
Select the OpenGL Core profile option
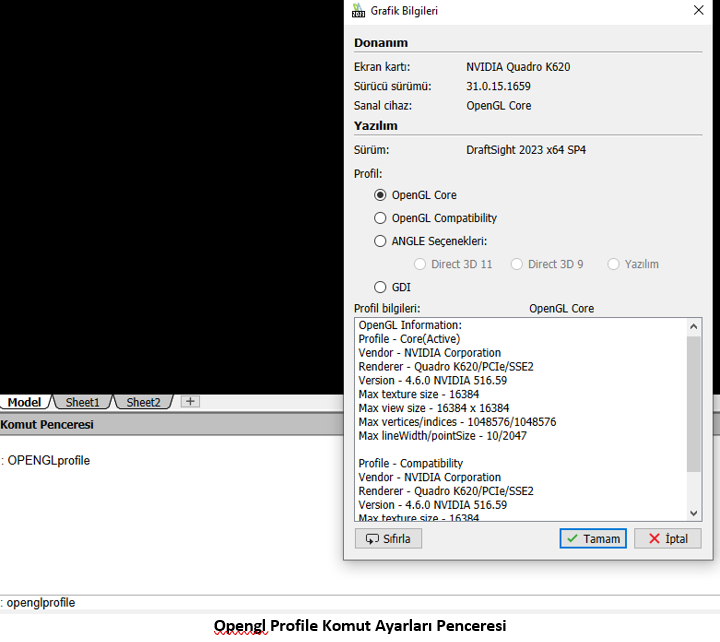point(380,195)
